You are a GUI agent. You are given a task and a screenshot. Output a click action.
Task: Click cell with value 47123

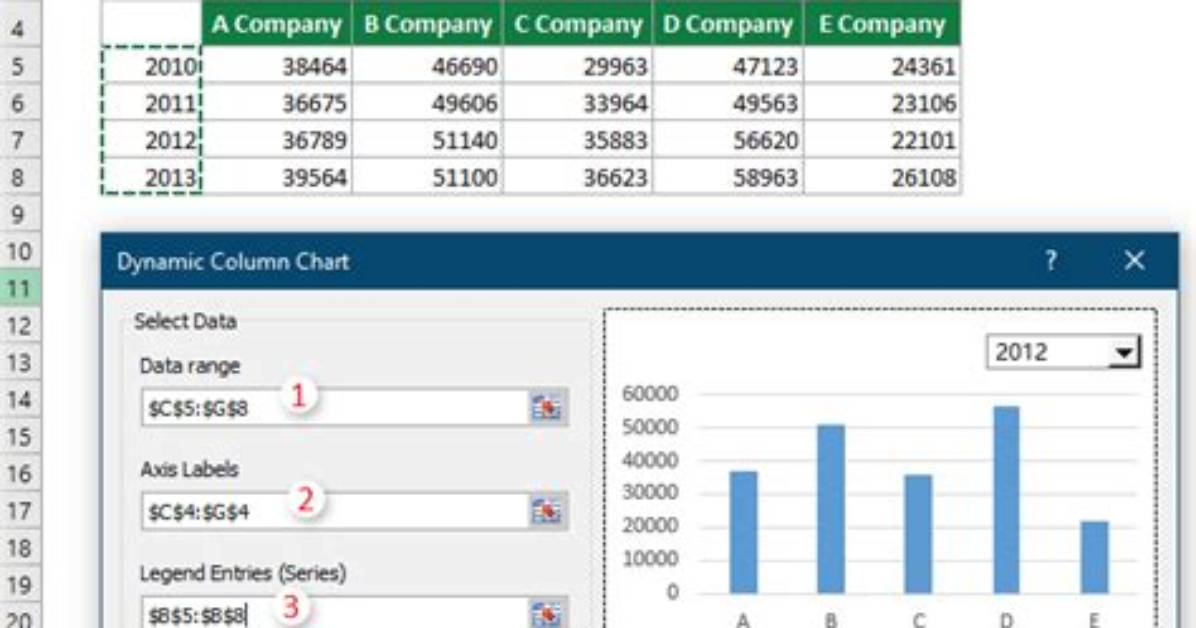(x=728, y=66)
